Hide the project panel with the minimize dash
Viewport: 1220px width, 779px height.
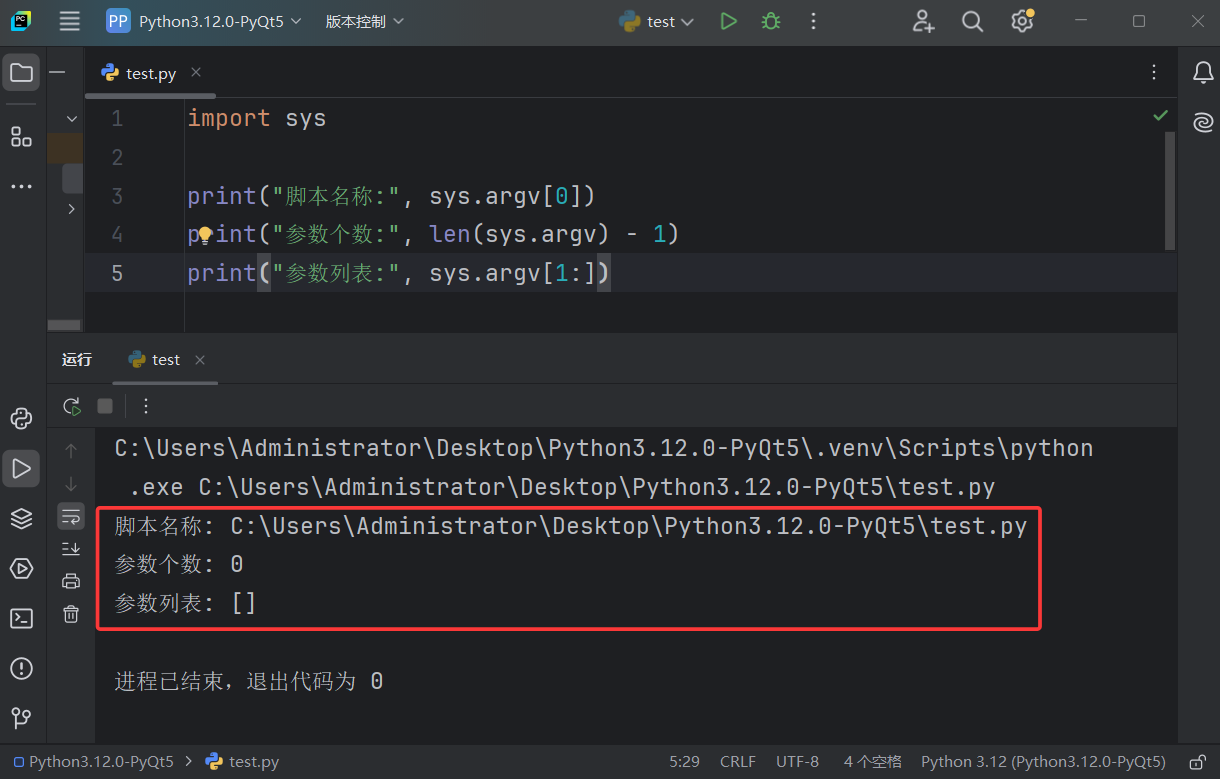(58, 73)
